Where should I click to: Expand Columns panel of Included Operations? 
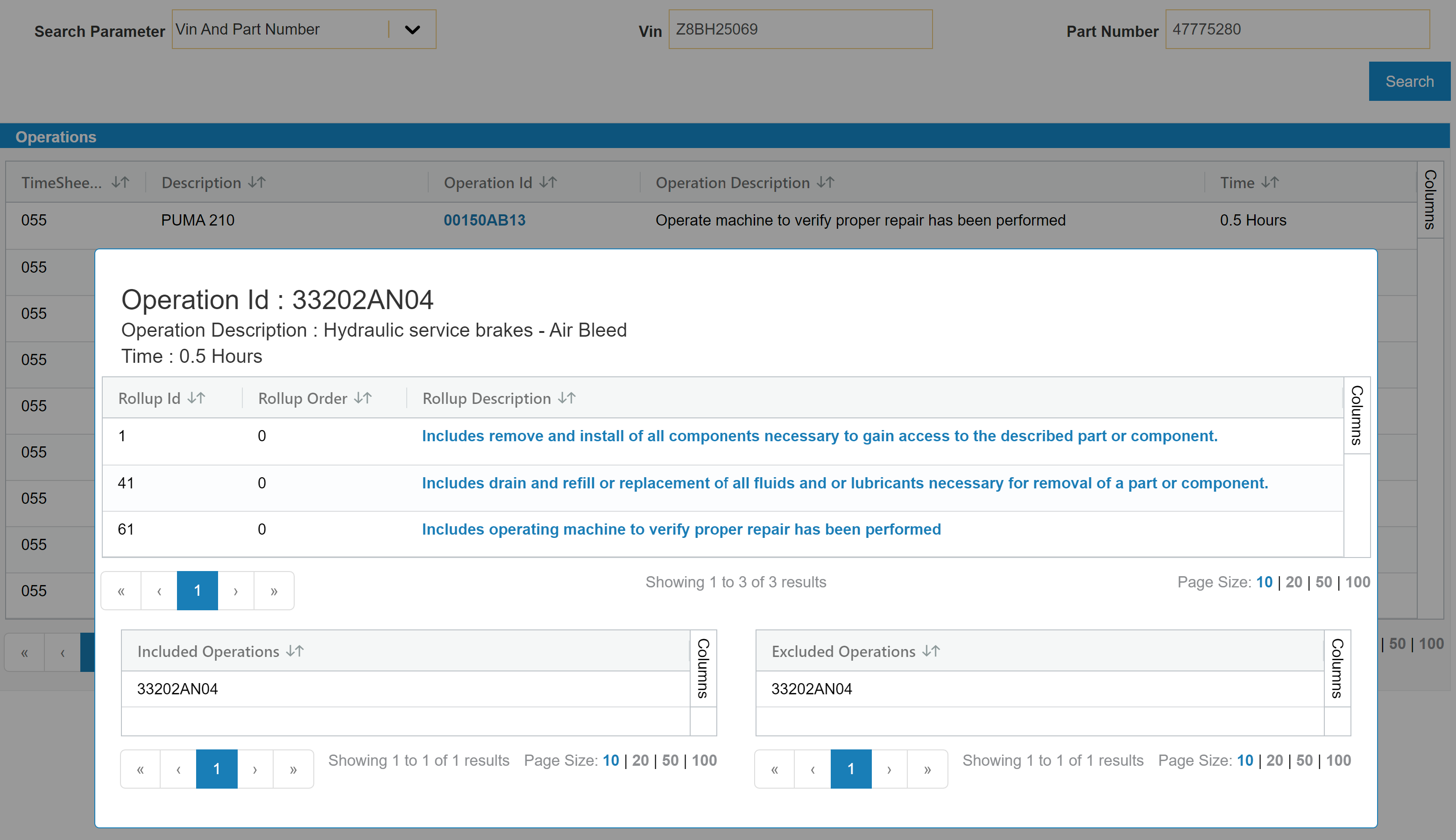coord(703,668)
